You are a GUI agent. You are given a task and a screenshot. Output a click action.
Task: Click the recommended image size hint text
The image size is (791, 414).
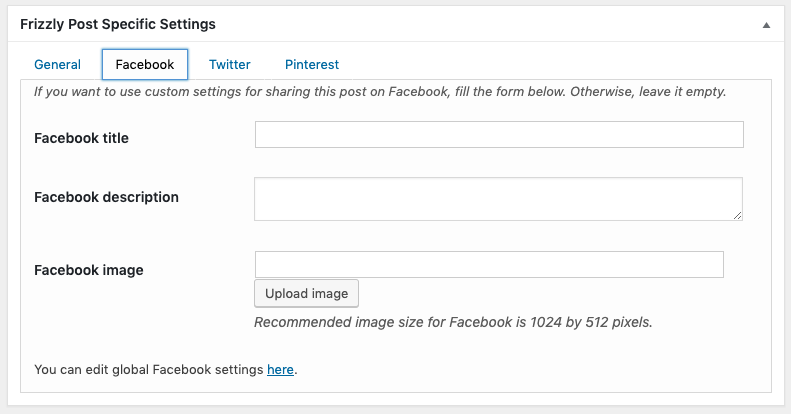pos(453,322)
